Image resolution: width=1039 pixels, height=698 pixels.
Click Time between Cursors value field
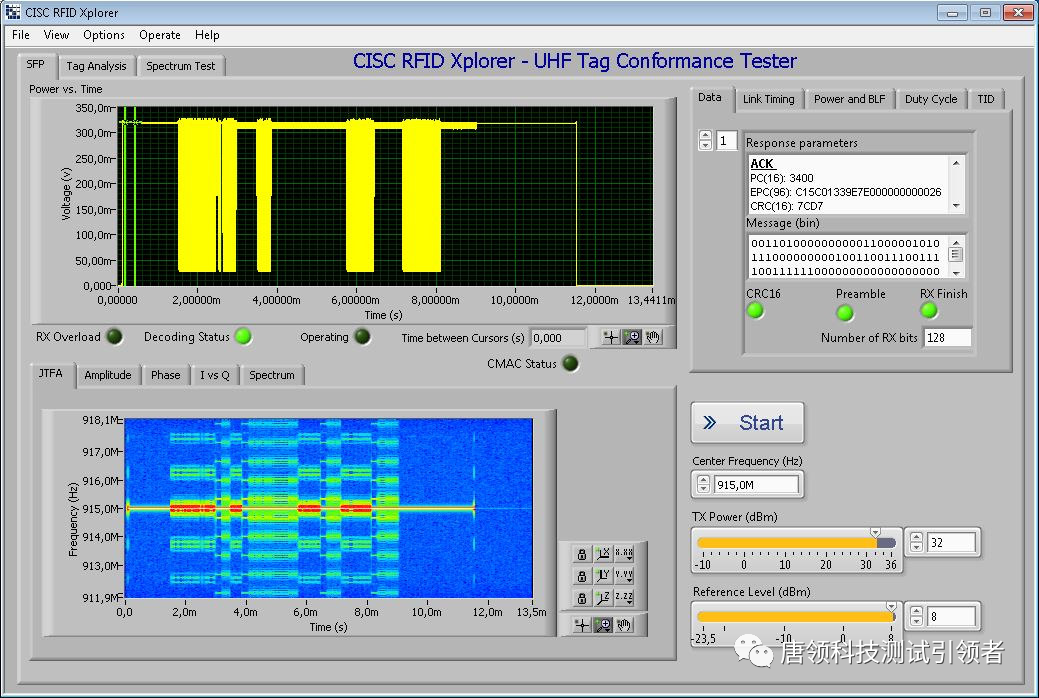558,337
